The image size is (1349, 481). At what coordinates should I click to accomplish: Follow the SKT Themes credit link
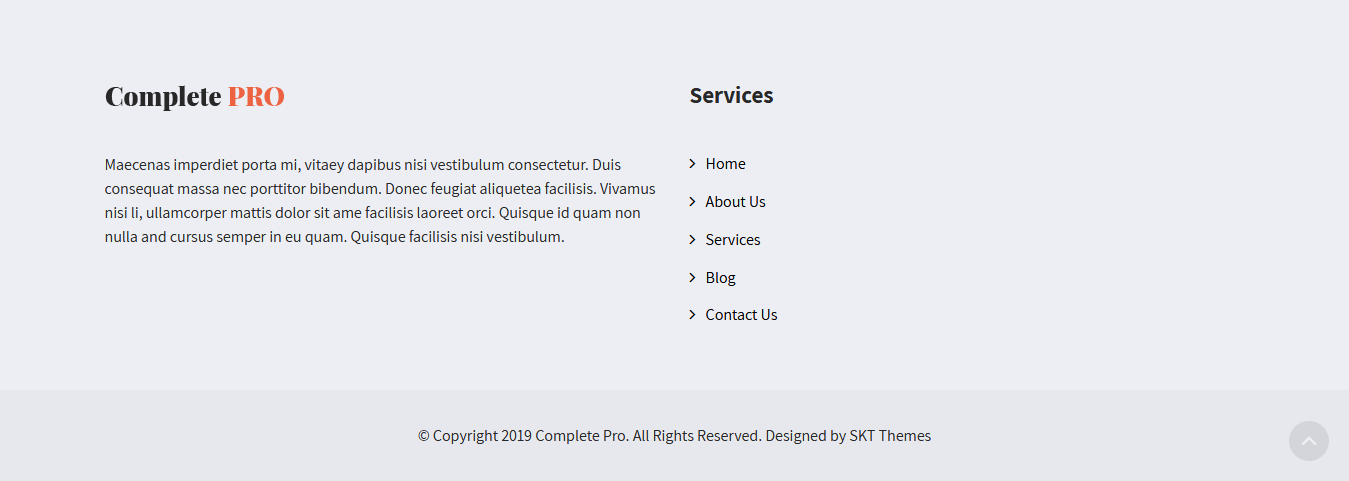click(x=890, y=436)
